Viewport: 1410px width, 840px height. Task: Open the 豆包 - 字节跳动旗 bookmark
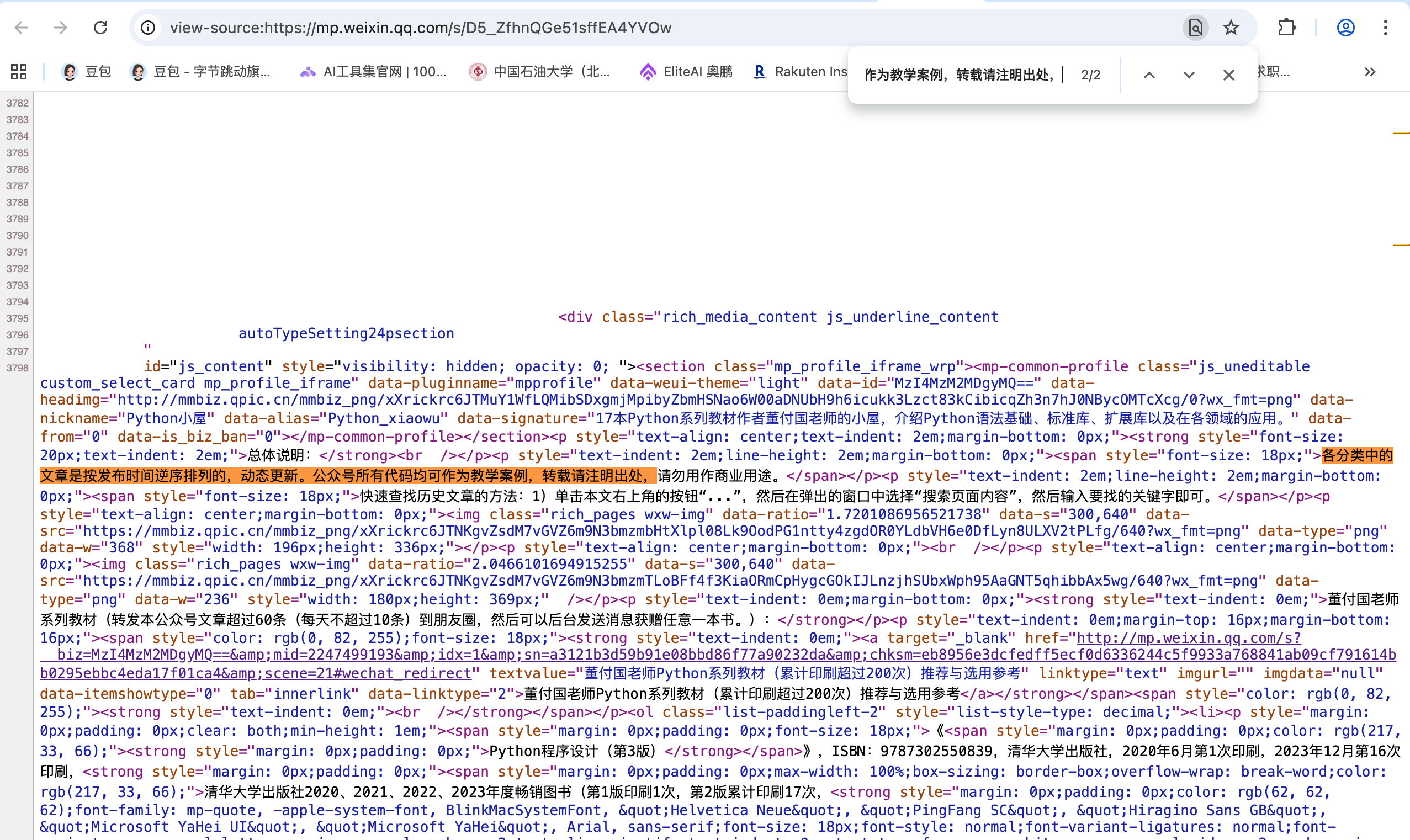[200, 72]
